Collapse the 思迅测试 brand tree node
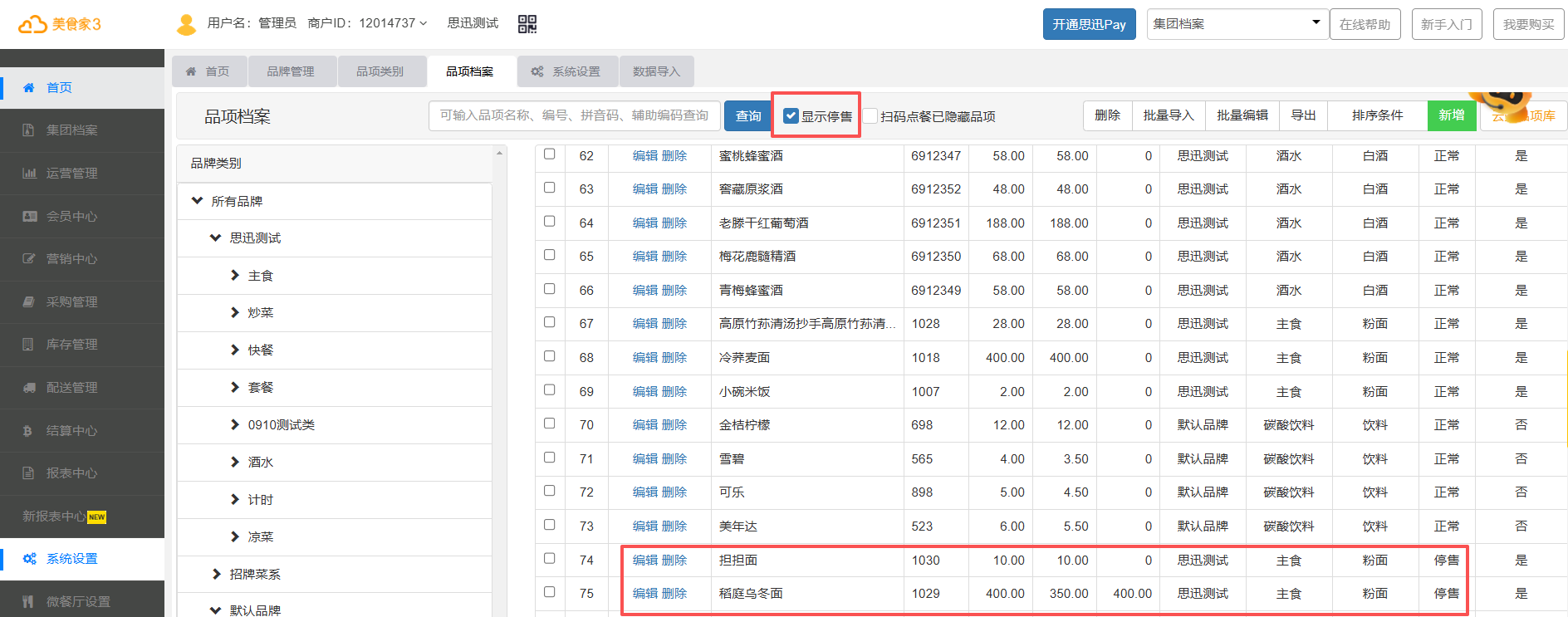The image size is (1568, 617). 216,238
